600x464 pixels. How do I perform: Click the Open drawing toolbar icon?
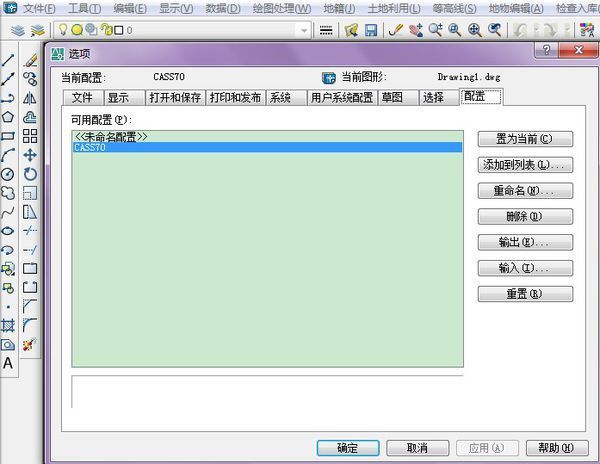pos(351,30)
